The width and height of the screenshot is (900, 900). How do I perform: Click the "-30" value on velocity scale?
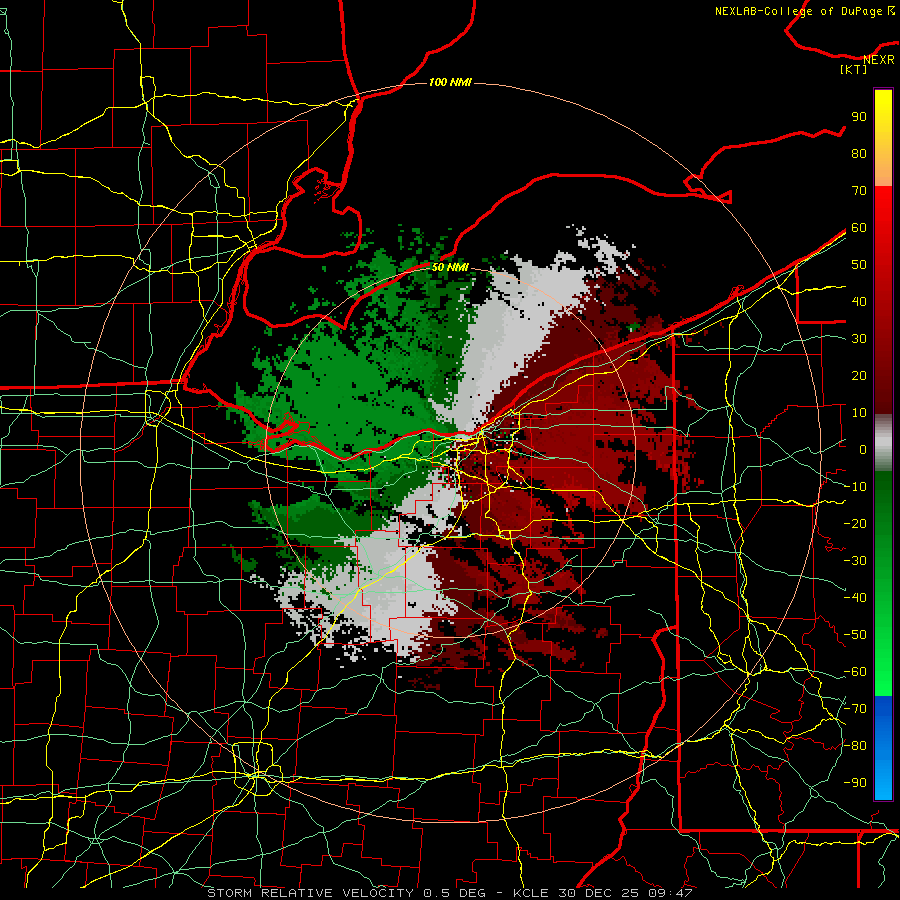(x=855, y=561)
